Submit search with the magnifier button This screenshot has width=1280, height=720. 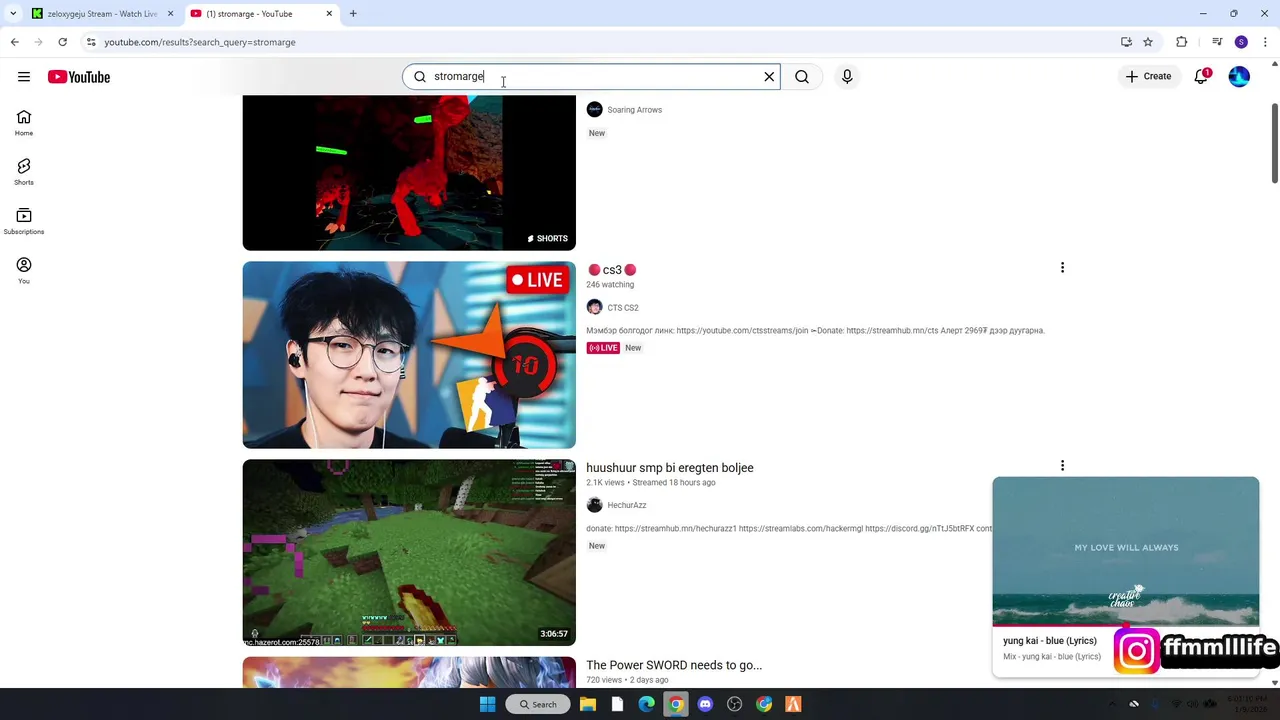click(802, 77)
